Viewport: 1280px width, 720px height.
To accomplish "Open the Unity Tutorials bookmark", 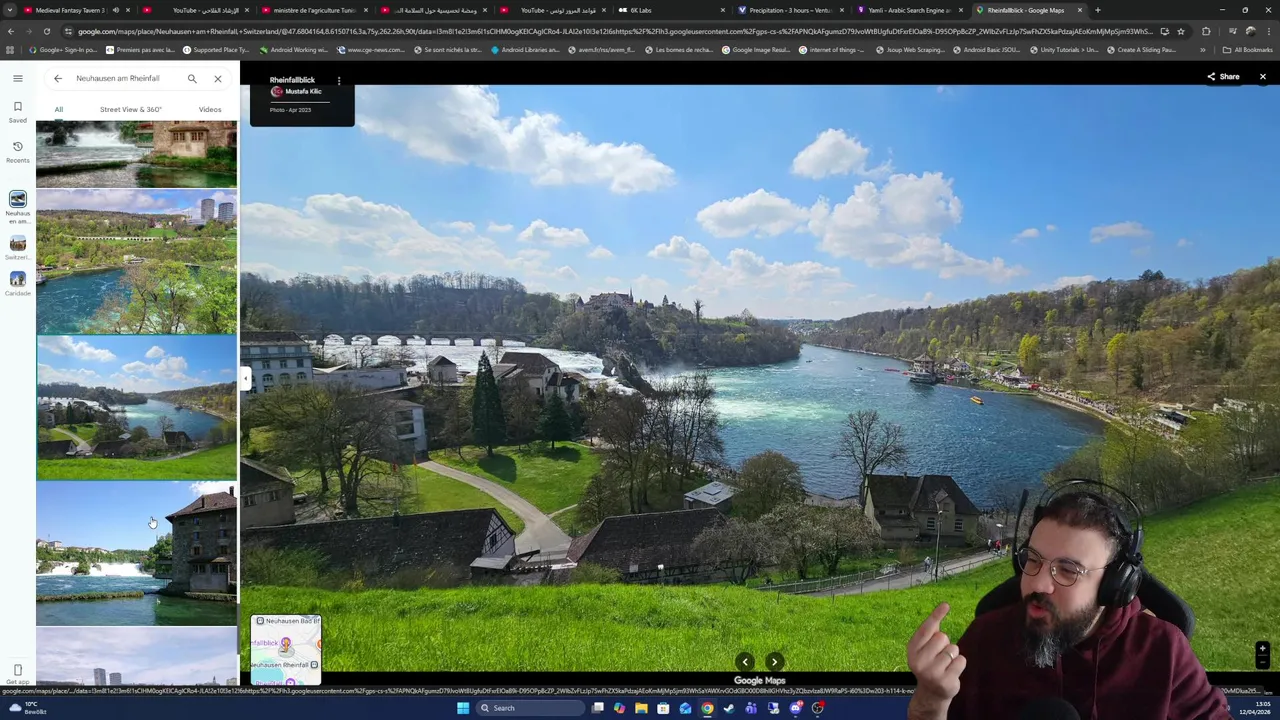I will click(x=1066, y=49).
